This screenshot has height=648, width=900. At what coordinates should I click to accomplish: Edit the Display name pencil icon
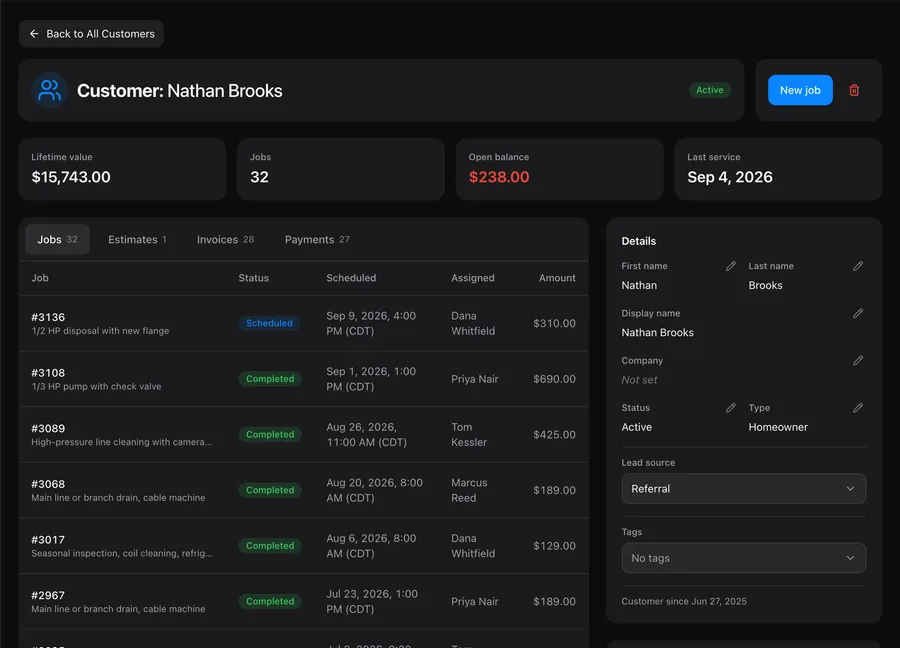pyautogui.click(x=858, y=313)
